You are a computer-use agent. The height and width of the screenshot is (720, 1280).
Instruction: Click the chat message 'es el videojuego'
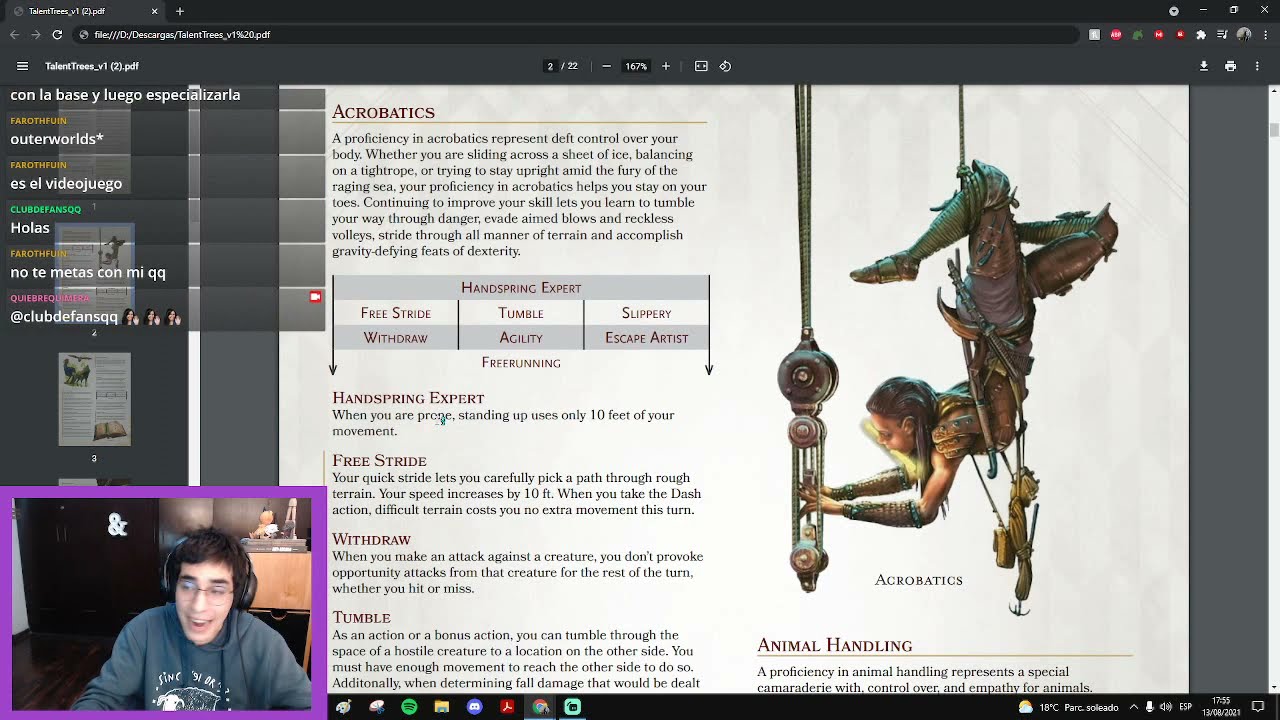(x=66, y=183)
